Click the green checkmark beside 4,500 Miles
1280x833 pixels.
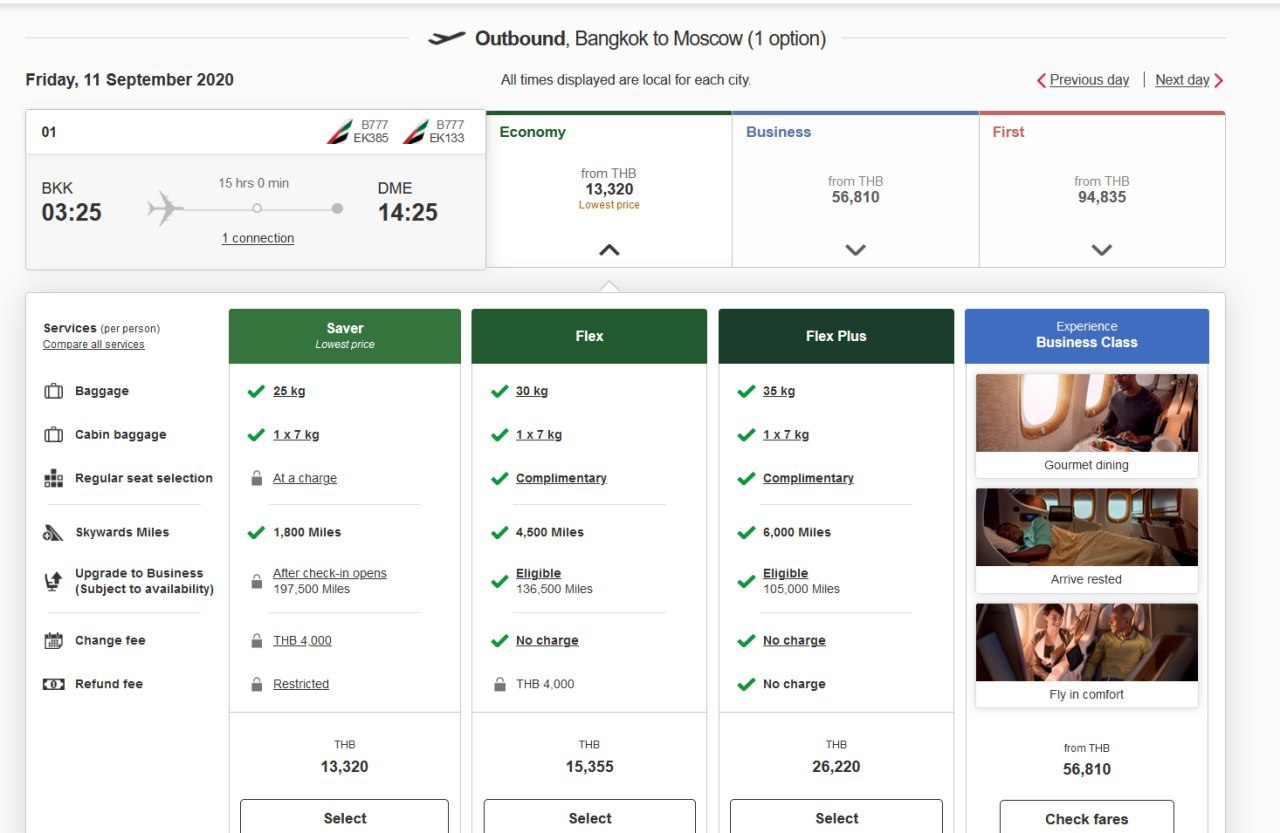point(499,533)
